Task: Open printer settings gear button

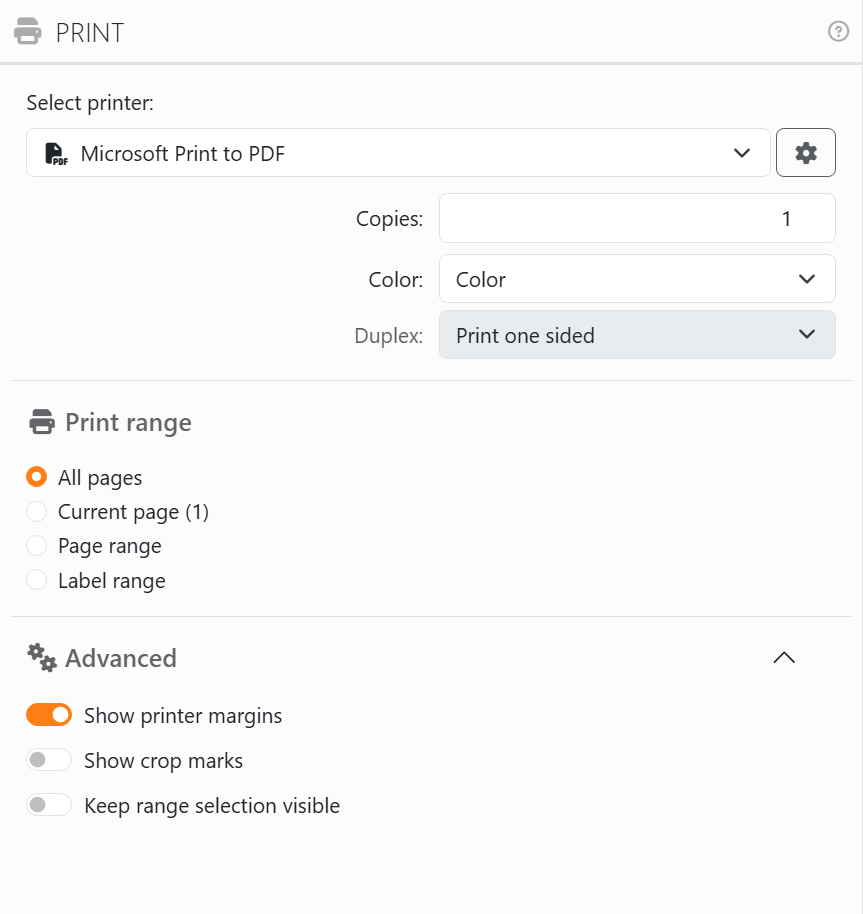Action: coord(805,153)
